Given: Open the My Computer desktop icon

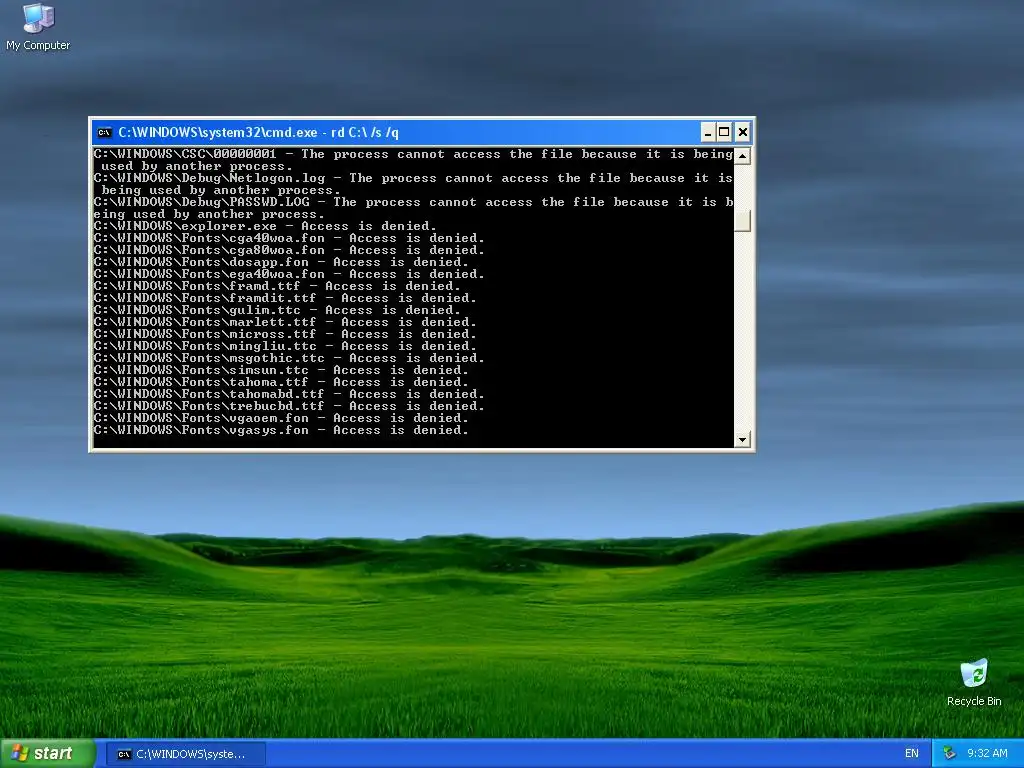Looking at the screenshot, I should click(x=38, y=27).
